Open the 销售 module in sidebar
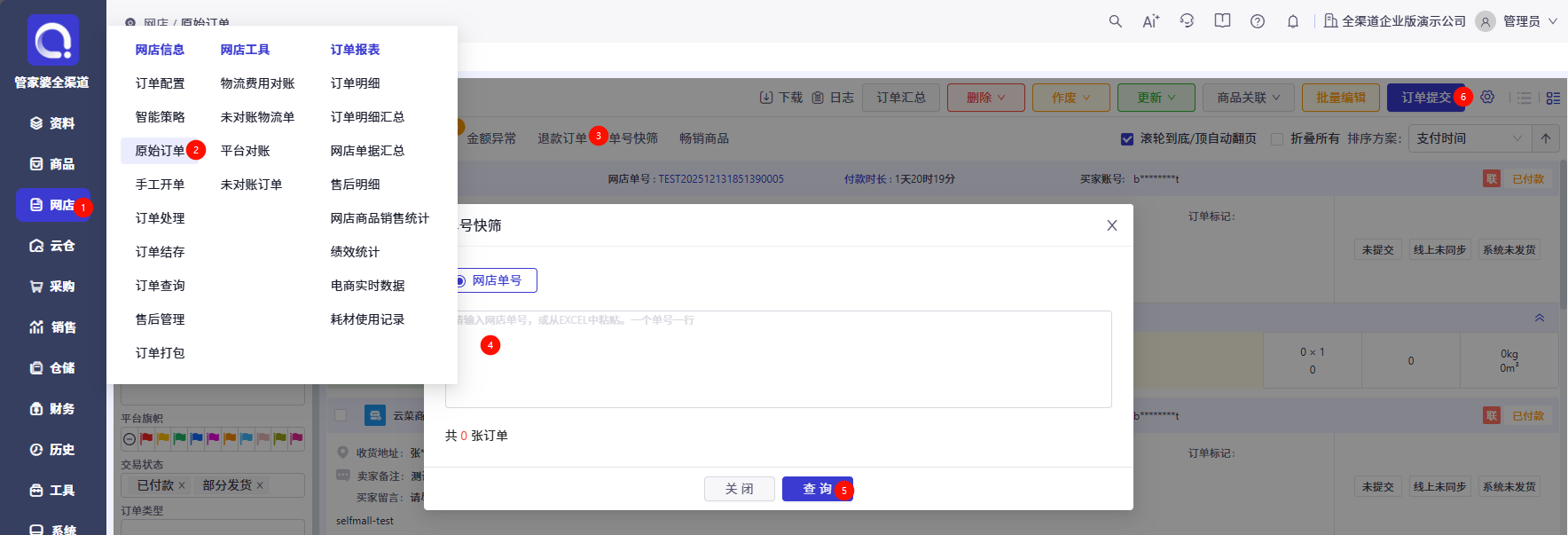Screen dimensions: 1568x535 pos(52,327)
